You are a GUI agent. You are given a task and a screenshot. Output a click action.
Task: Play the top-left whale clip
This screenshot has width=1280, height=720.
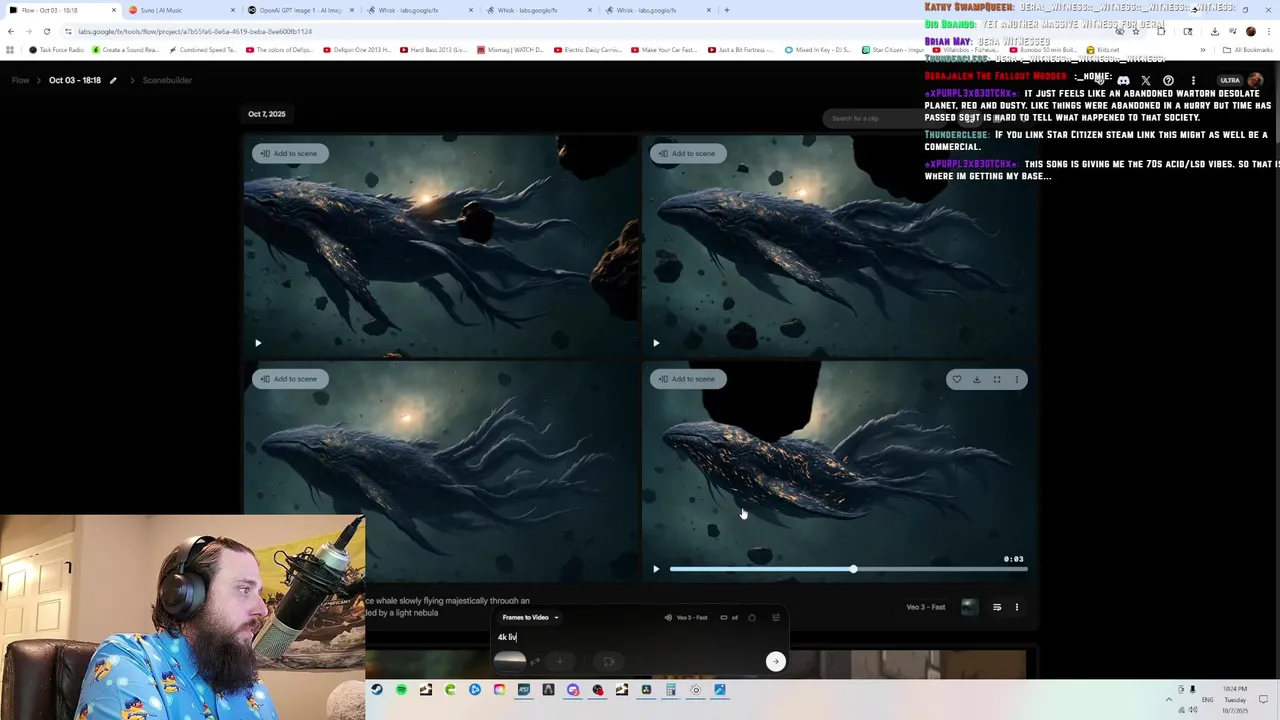[x=258, y=343]
